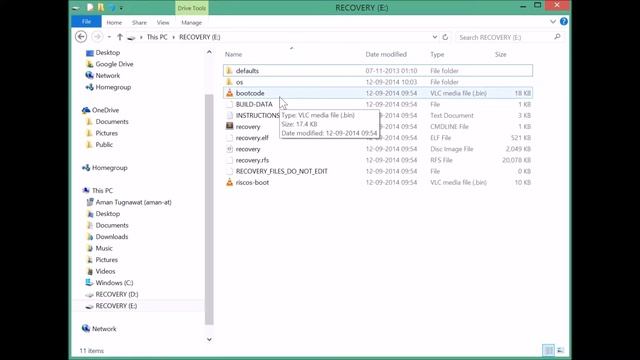Click RECOVERY (E:) in address breadcrumb
This screenshot has height=360, width=640.
click(200, 37)
